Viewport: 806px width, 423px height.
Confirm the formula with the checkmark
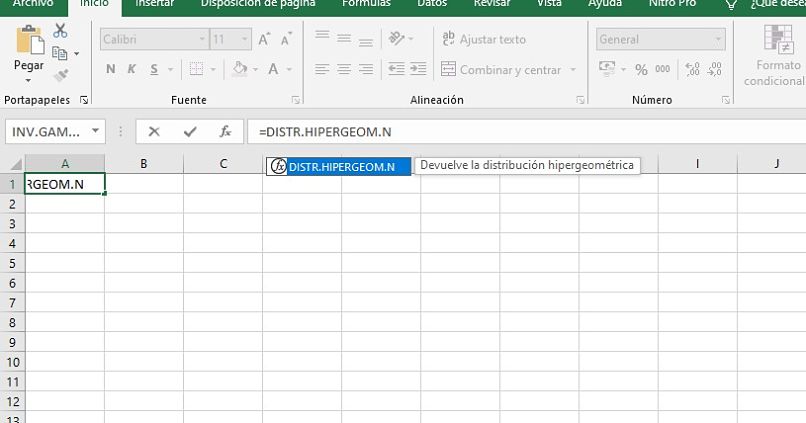(190, 131)
